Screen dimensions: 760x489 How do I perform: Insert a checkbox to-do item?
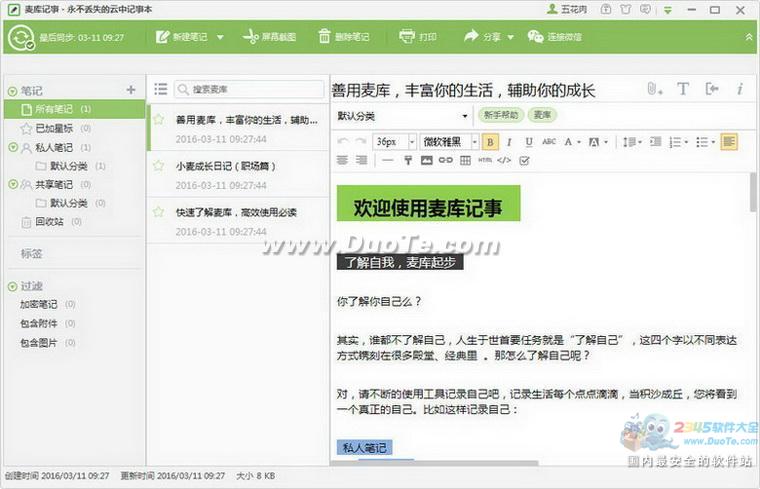point(524,160)
